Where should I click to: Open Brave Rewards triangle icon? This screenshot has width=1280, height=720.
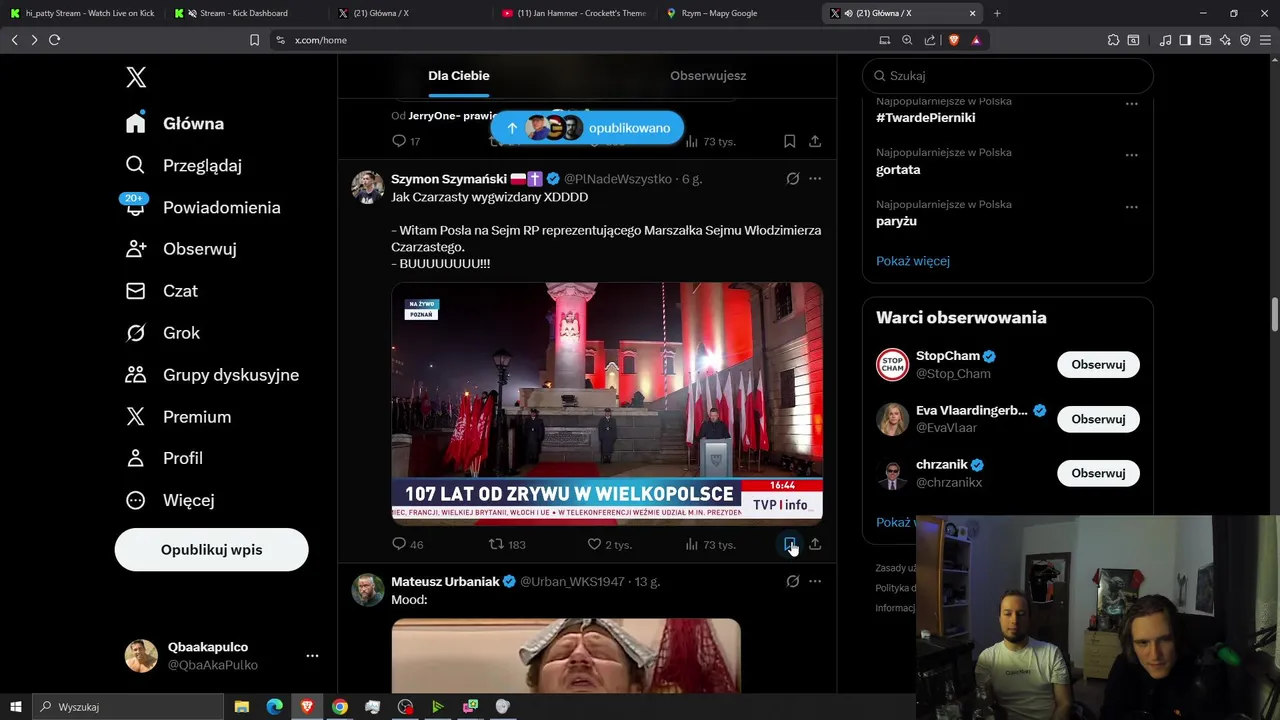pyautogui.click(x=975, y=40)
